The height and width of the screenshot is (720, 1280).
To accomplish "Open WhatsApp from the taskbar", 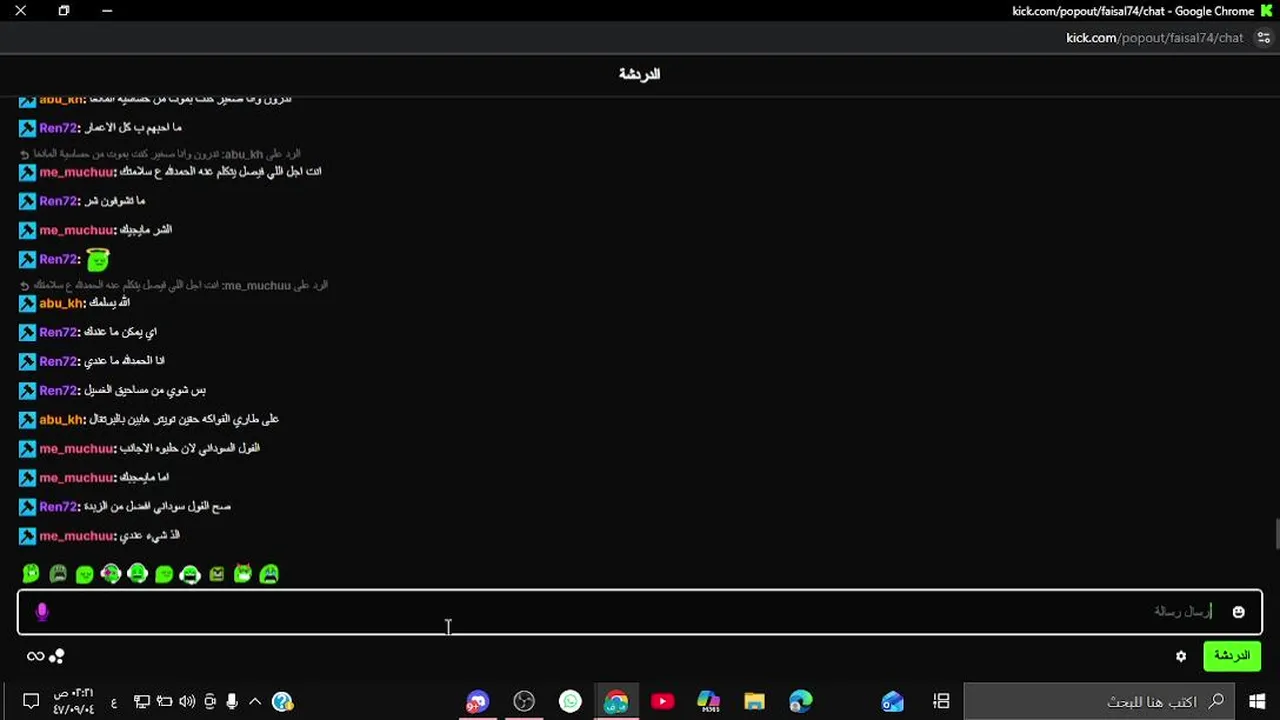I will (x=570, y=702).
